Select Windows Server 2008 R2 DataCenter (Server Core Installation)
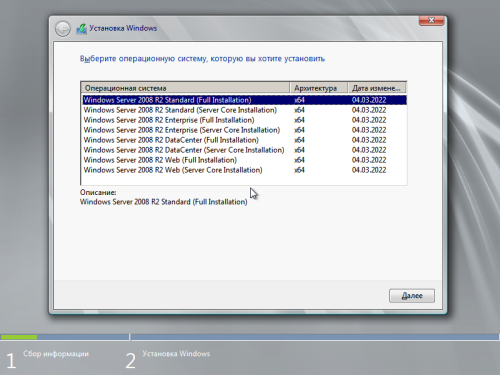This screenshot has height=375, width=500. 244,150
